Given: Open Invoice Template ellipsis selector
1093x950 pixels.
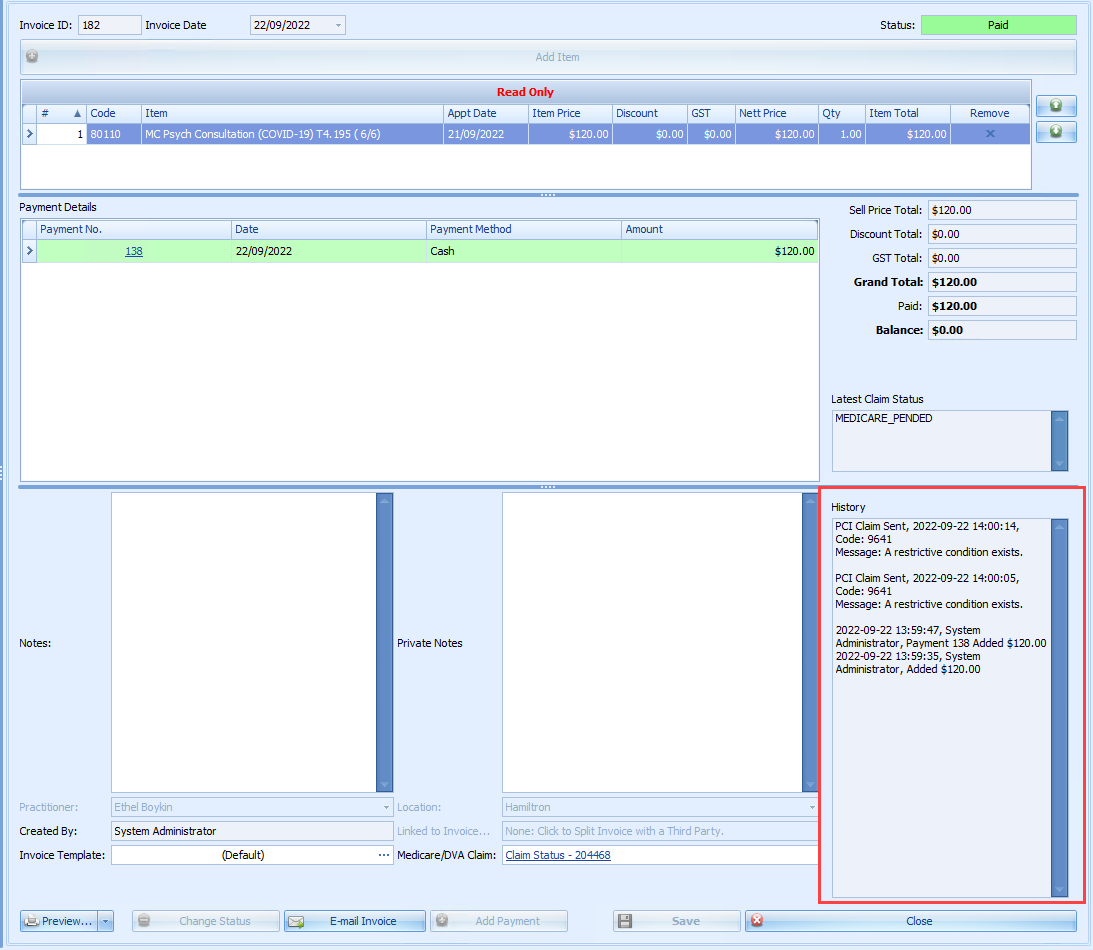Looking at the screenshot, I should click(384, 855).
